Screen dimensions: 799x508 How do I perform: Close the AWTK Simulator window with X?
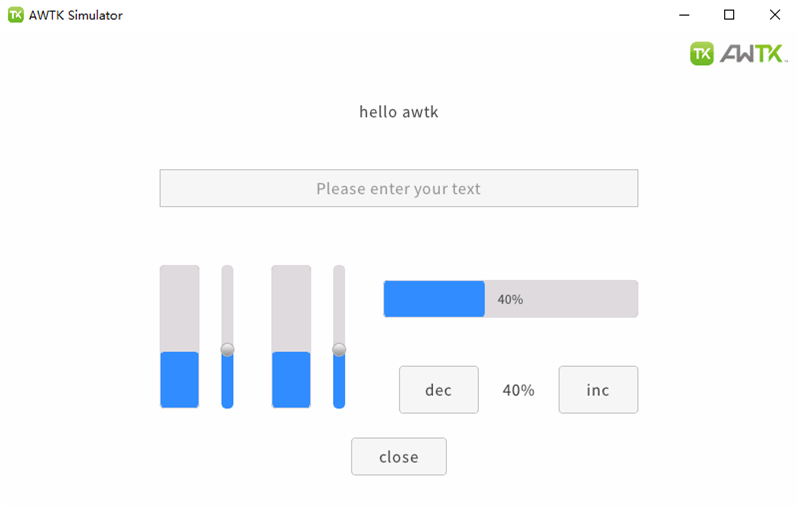tap(775, 15)
